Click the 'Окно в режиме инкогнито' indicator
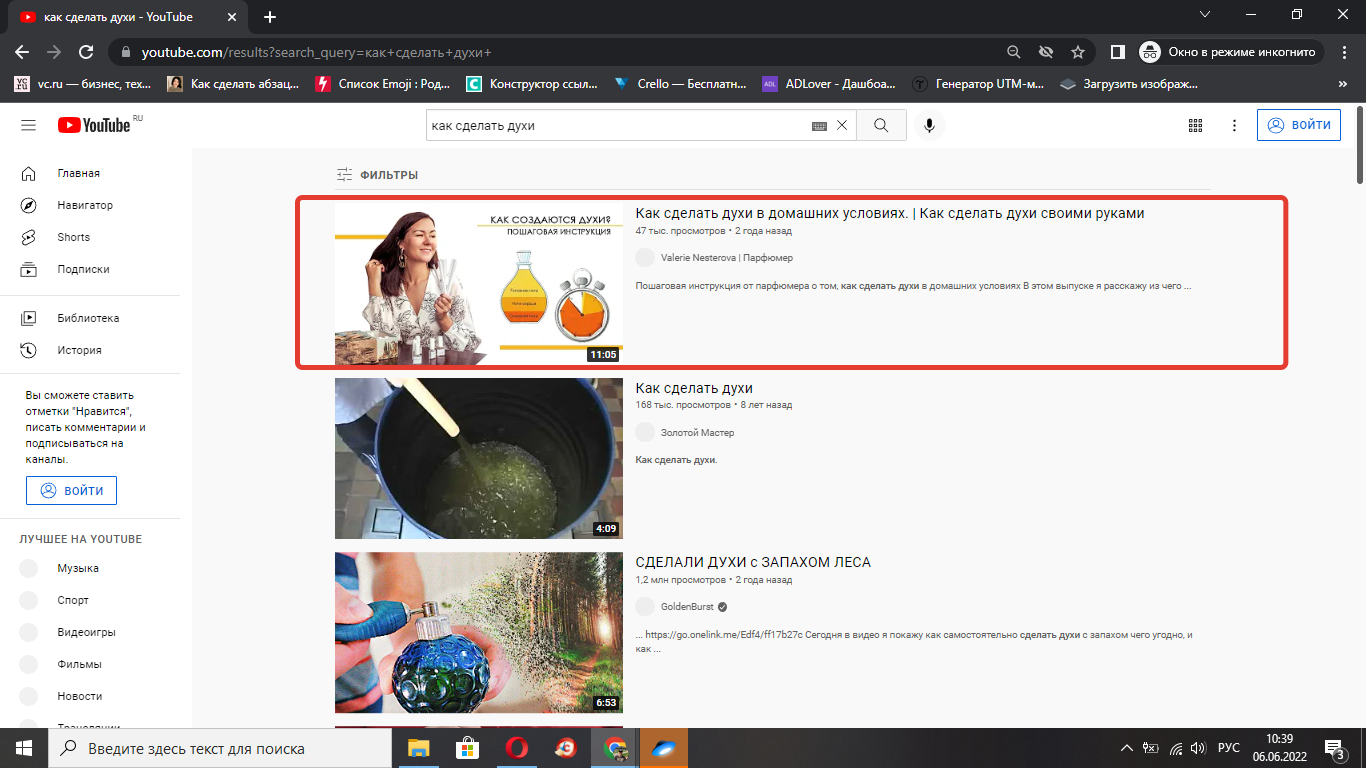Image resolution: width=1366 pixels, height=768 pixels. click(x=1230, y=52)
